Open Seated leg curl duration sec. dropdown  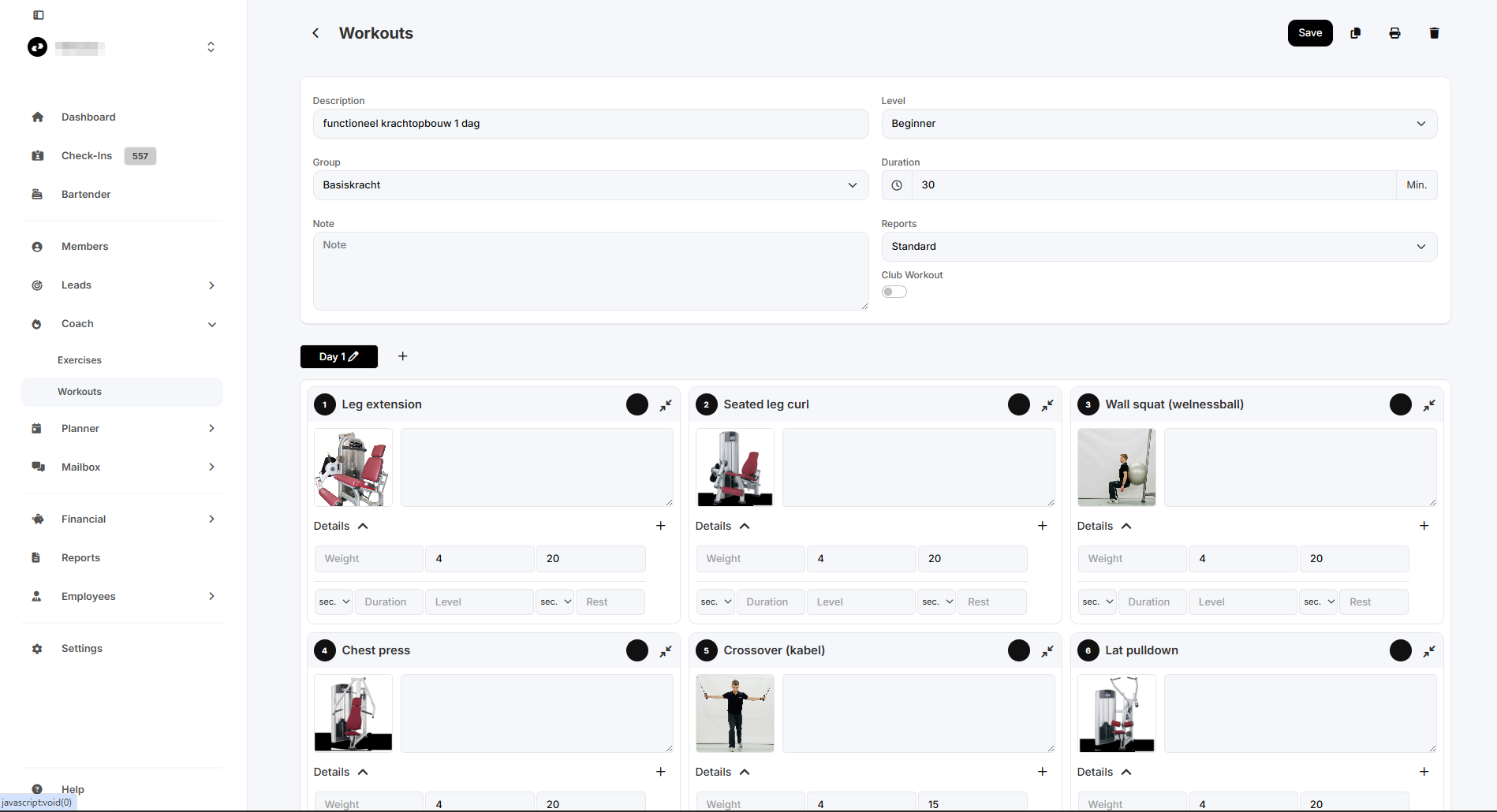point(716,602)
